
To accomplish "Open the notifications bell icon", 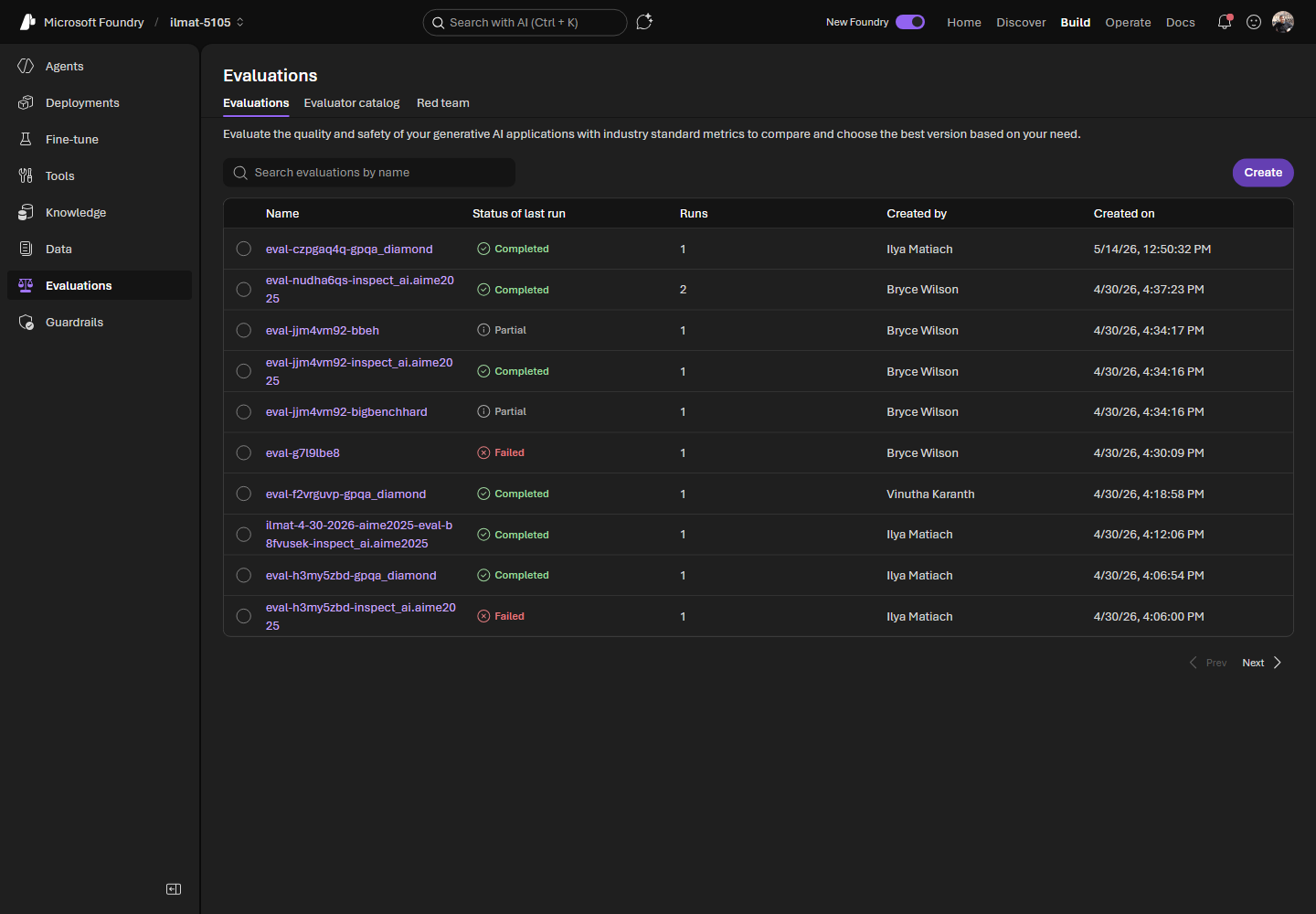I will point(1225,22).
